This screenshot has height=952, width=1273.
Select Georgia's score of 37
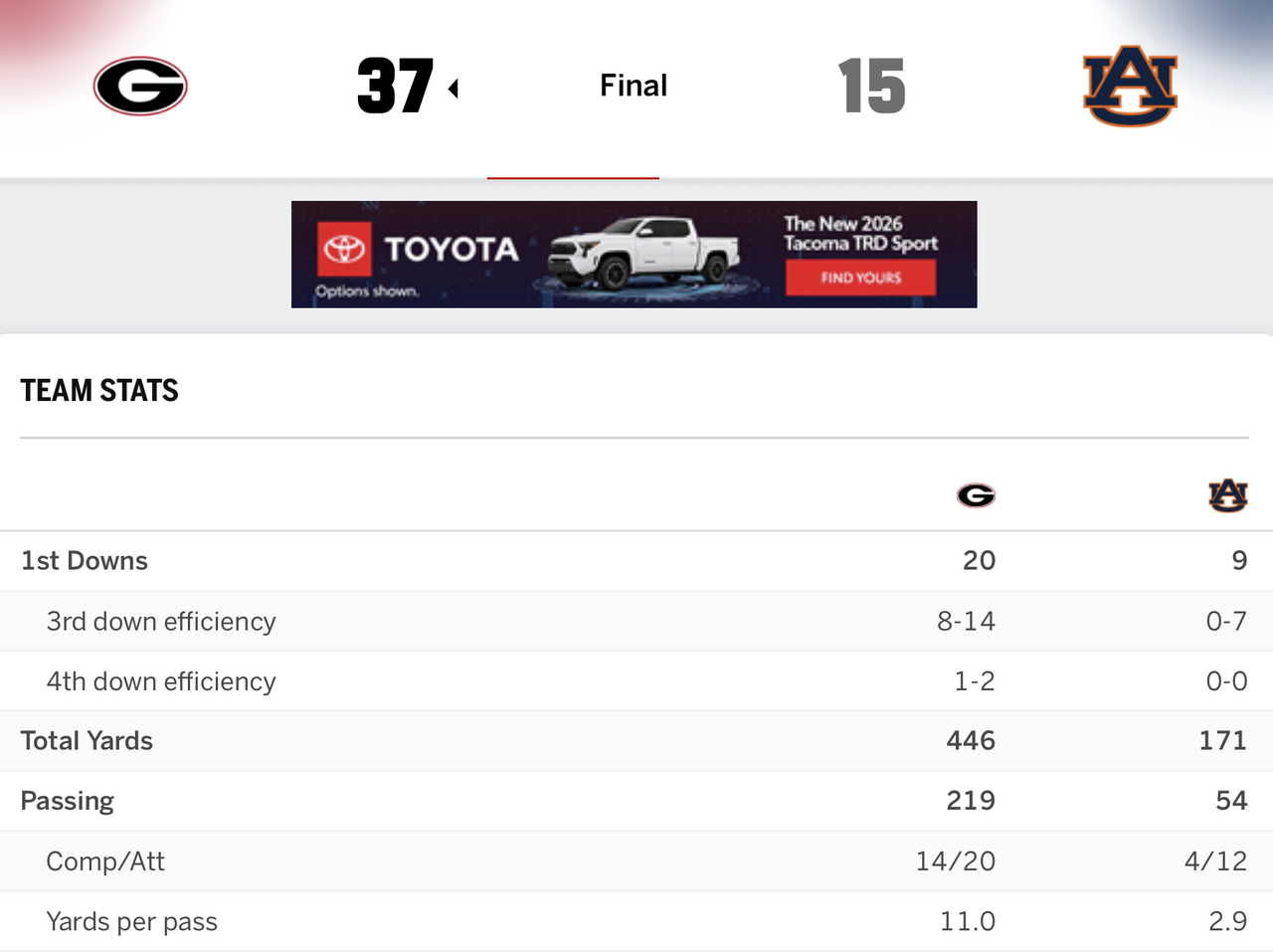tap(395, 86)
